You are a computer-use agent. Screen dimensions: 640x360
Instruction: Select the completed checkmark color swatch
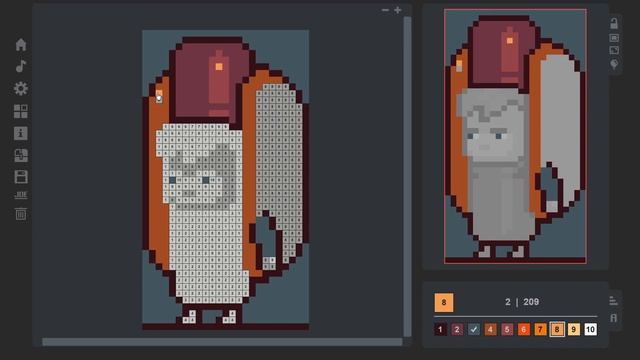coord(474,329)
